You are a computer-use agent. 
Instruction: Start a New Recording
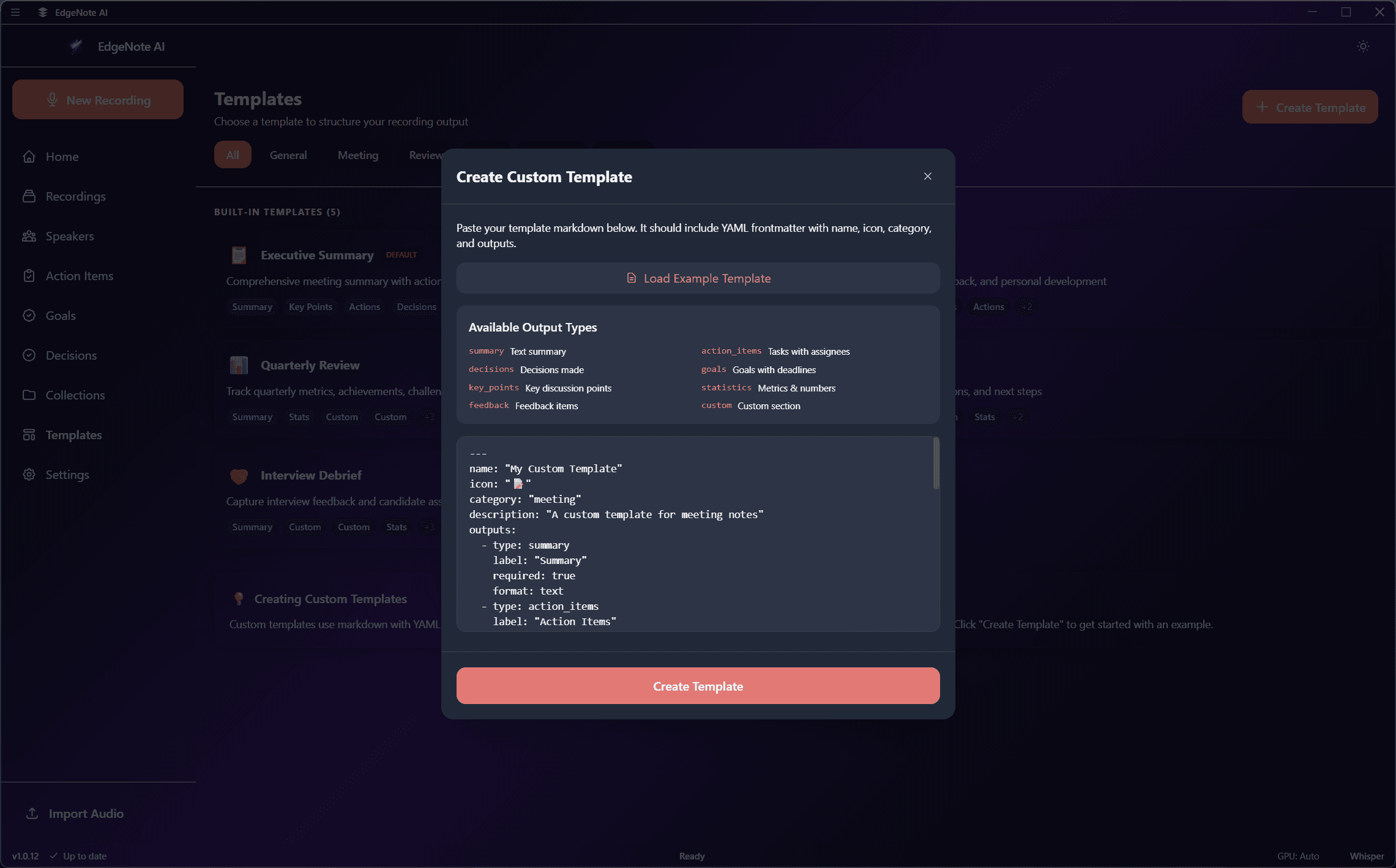tap(97, 99)
